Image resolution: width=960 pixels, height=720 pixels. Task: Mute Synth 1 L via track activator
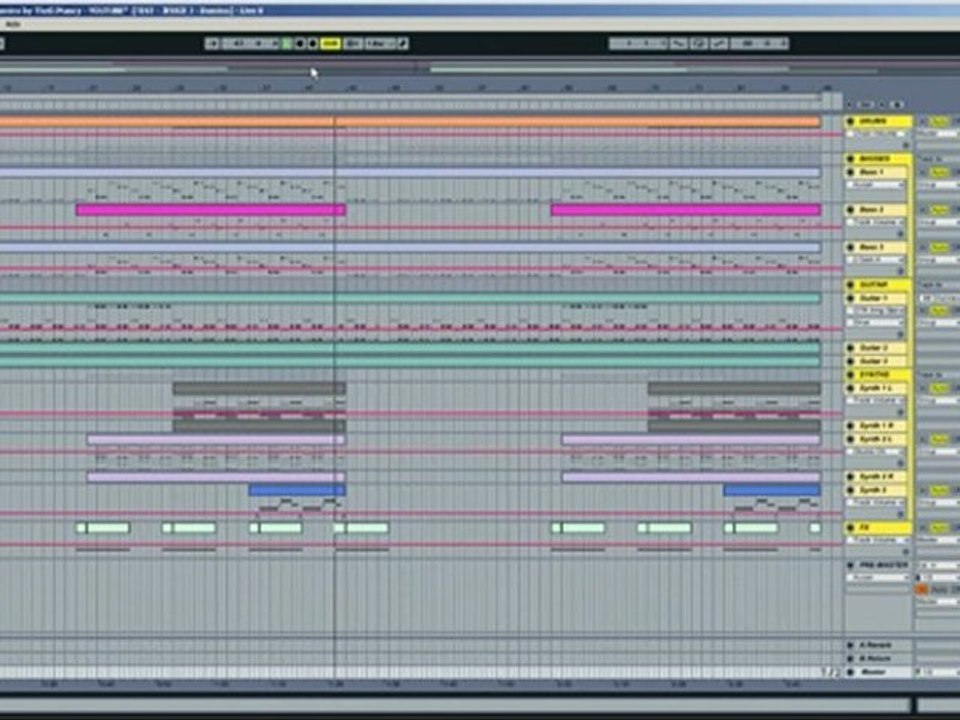pos(940,388)
